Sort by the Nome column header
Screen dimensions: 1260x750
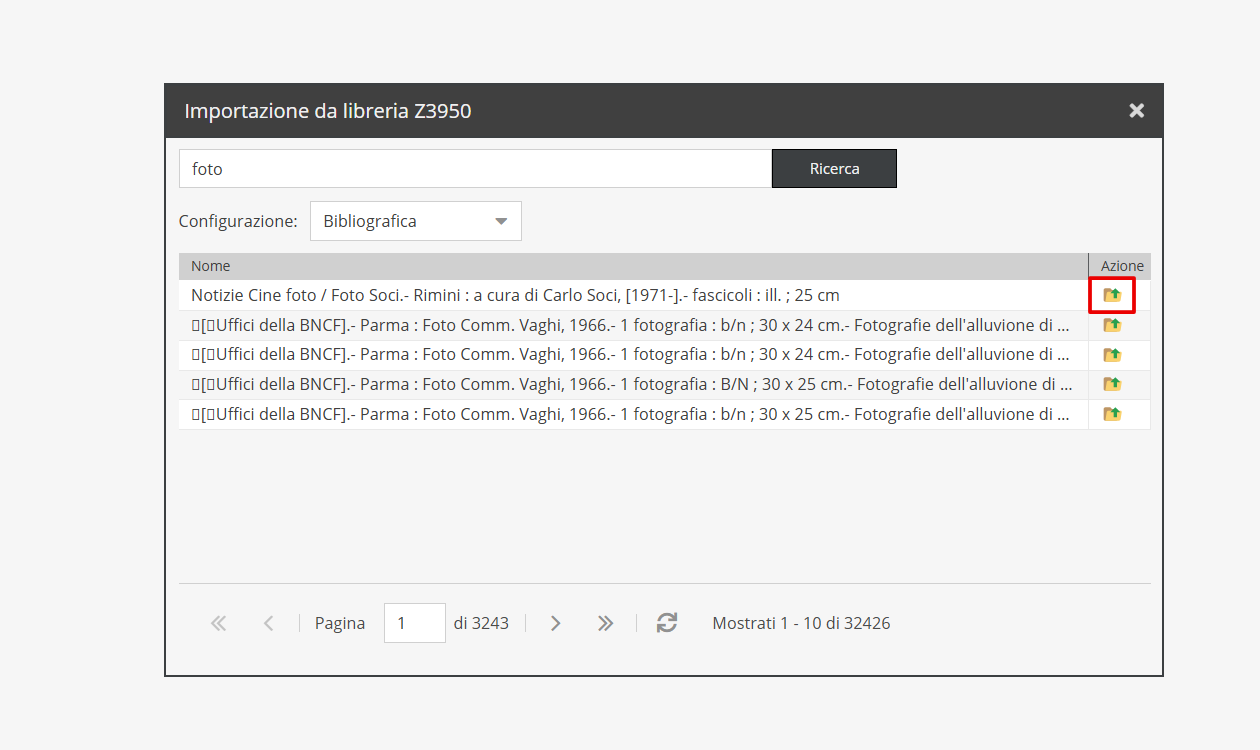[632, 266]
